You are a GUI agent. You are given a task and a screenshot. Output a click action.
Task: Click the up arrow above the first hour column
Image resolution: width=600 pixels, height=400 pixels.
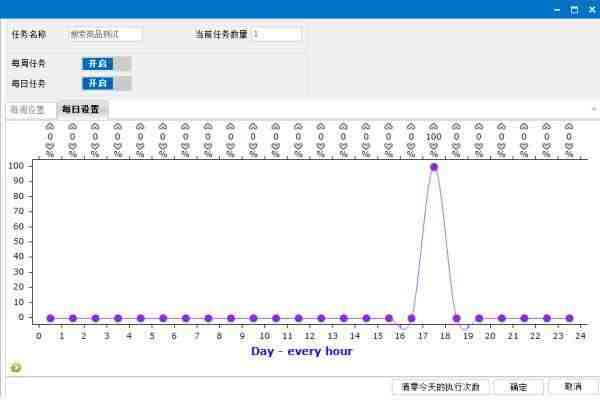(50, 127)
